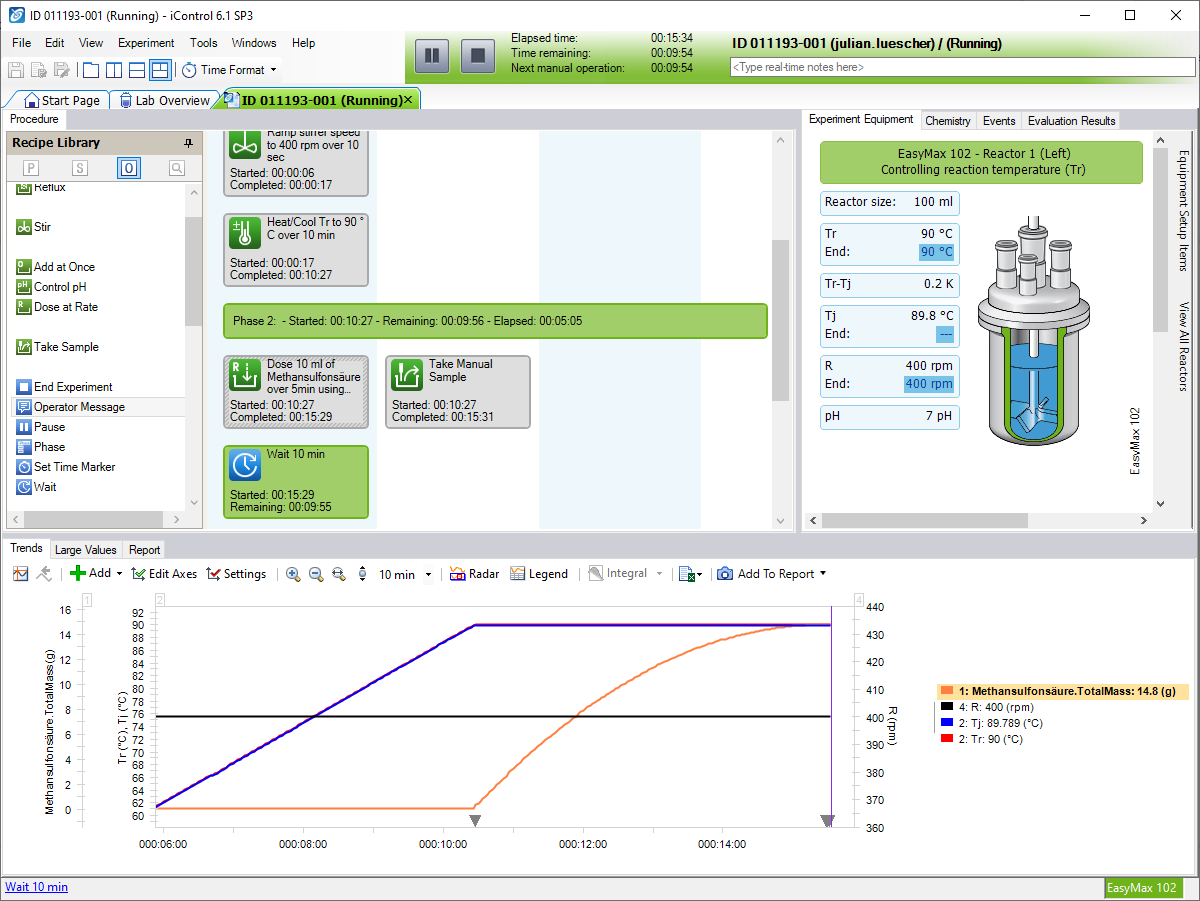The height and width of the screenshot is (901, 1200).
Task: Open the Add trend dropdown
Action: (x=96, y=574)
